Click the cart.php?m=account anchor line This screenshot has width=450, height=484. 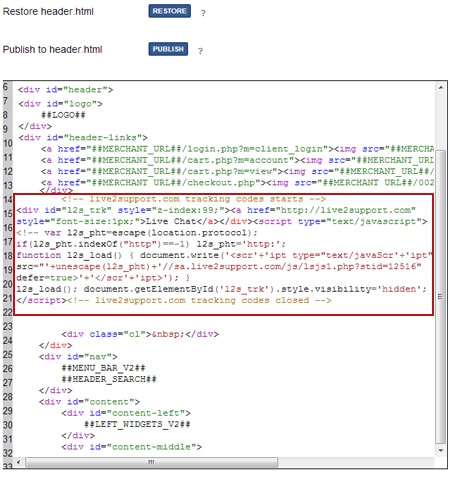pyautogui.click(x=237, y=160)
